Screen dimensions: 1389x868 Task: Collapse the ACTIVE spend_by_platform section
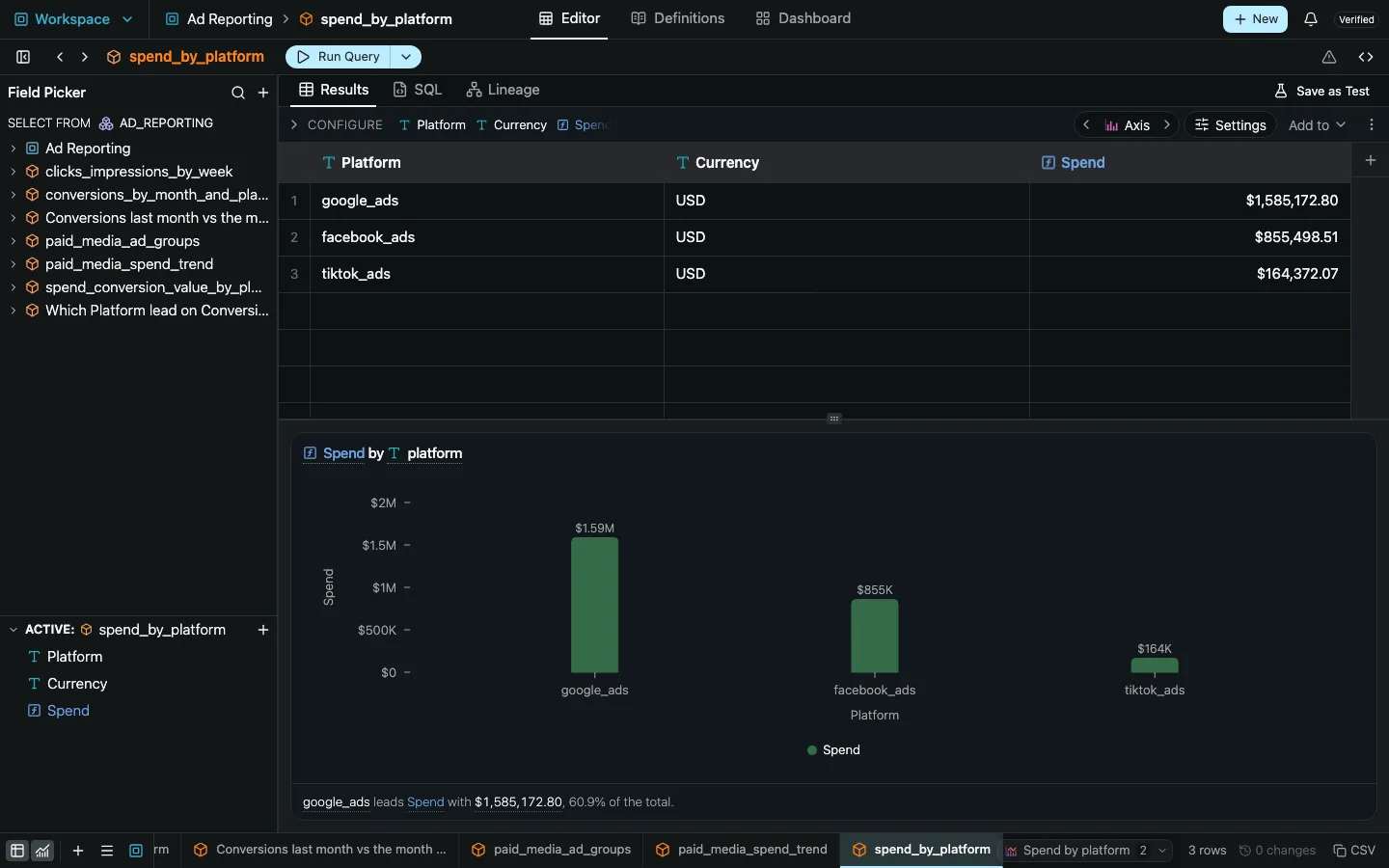(14, 630)
